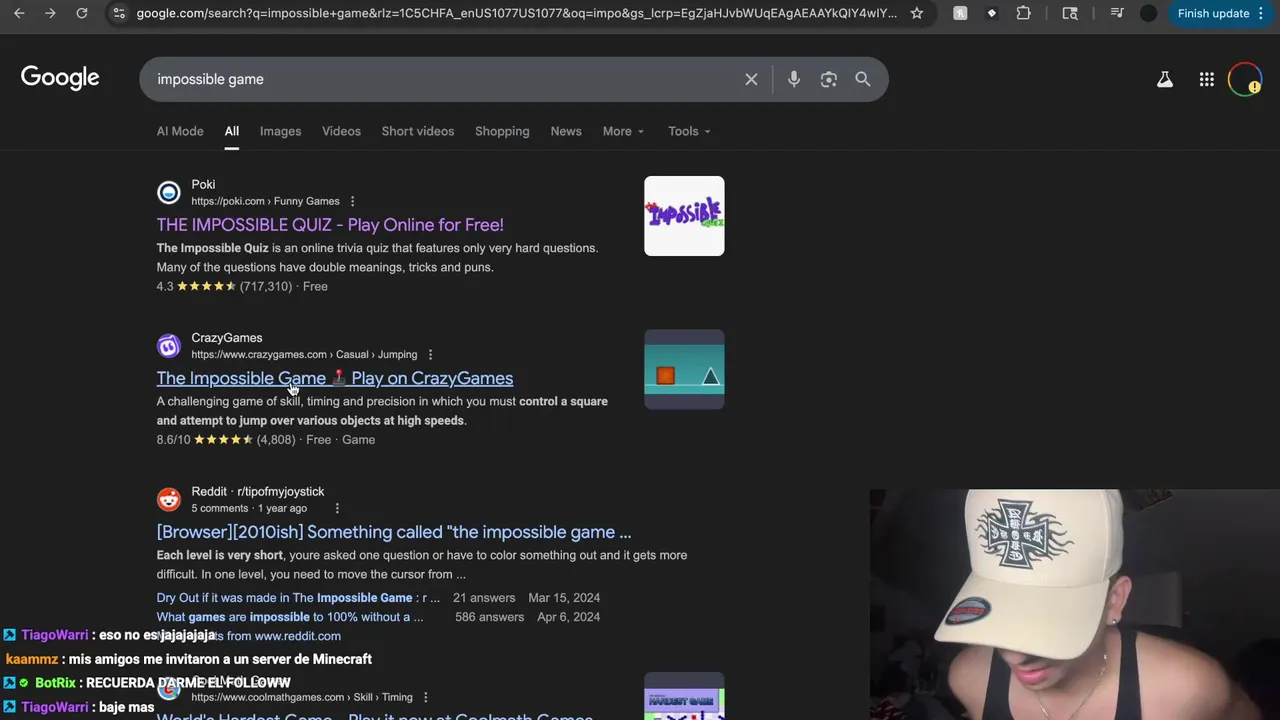This screenshot has width=1280, height=720.
Task: Open the CrazyGames orange square game thumbnail
Action: click(x=684, y=370)
